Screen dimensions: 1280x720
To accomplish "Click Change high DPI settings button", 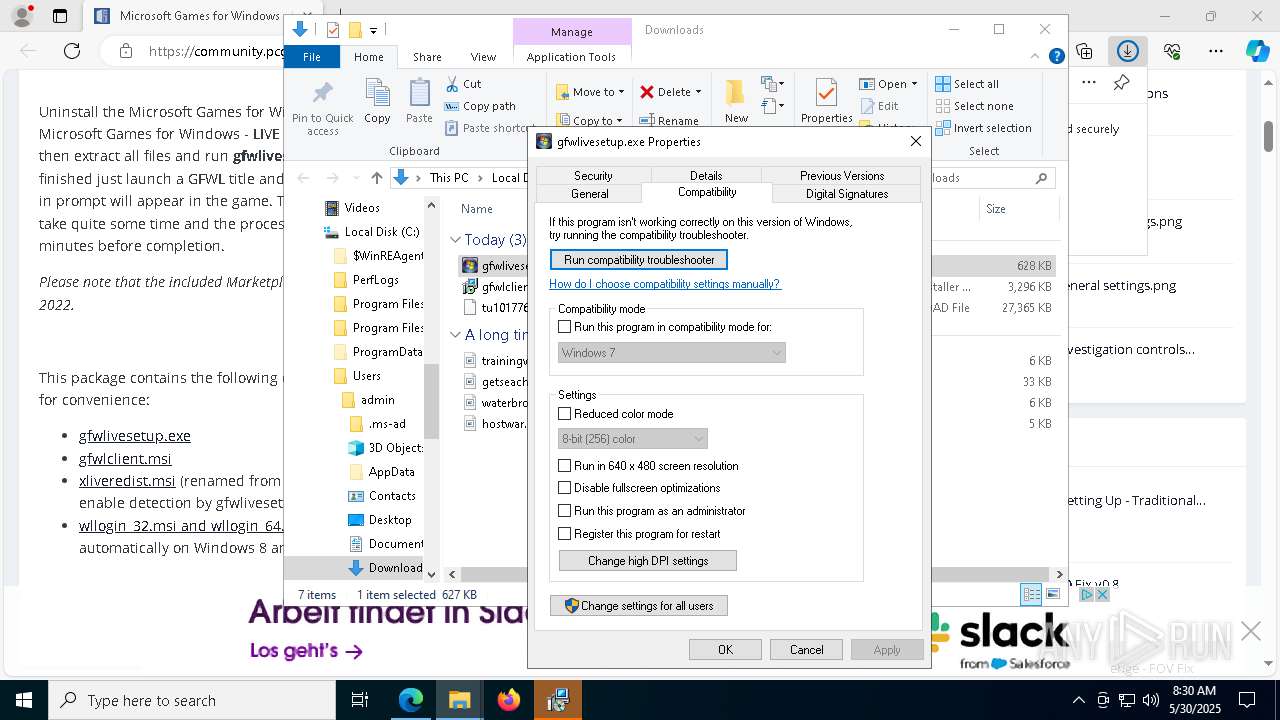I will click(x=648, y=561).
